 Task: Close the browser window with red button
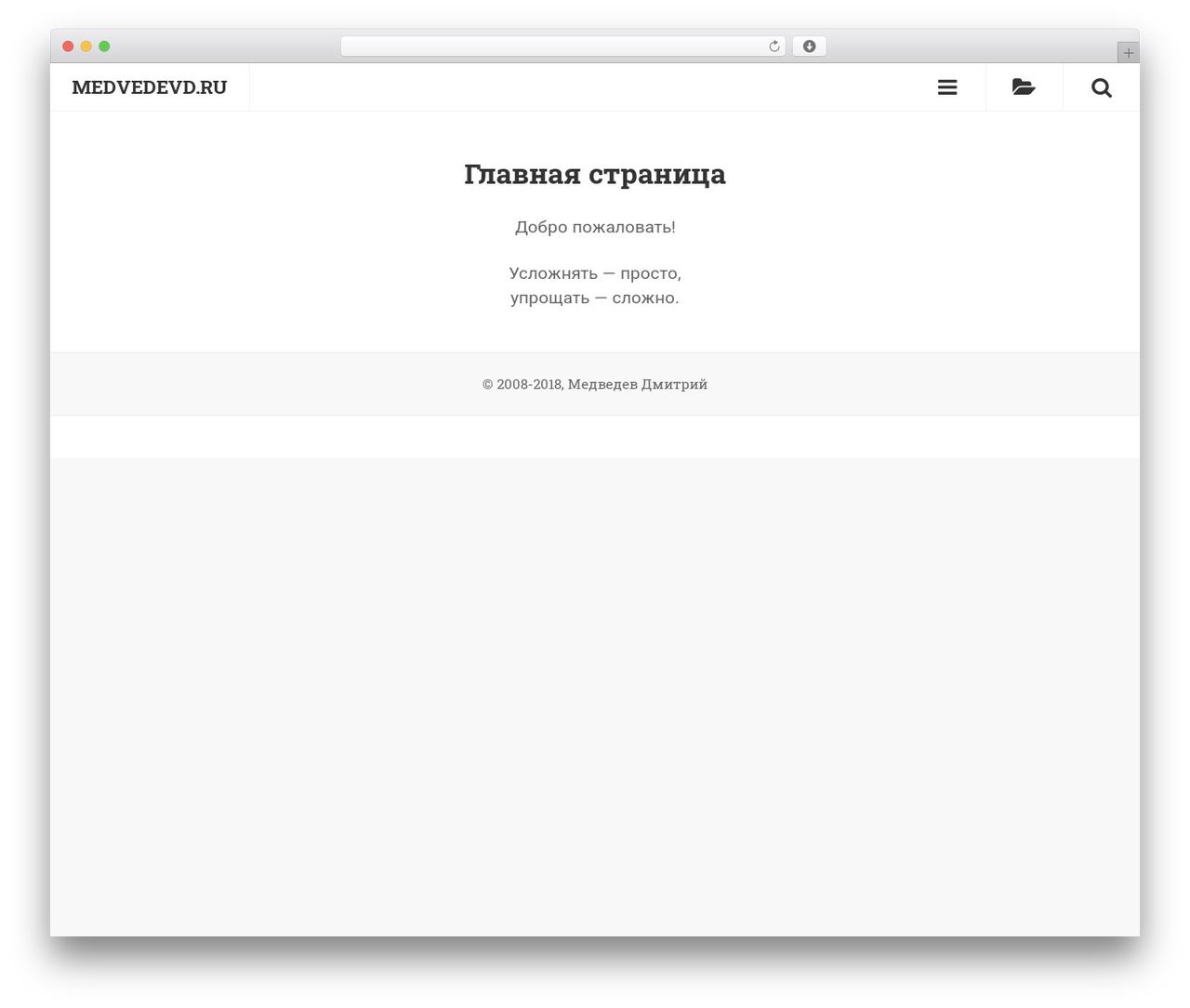(x=68, y=46)
